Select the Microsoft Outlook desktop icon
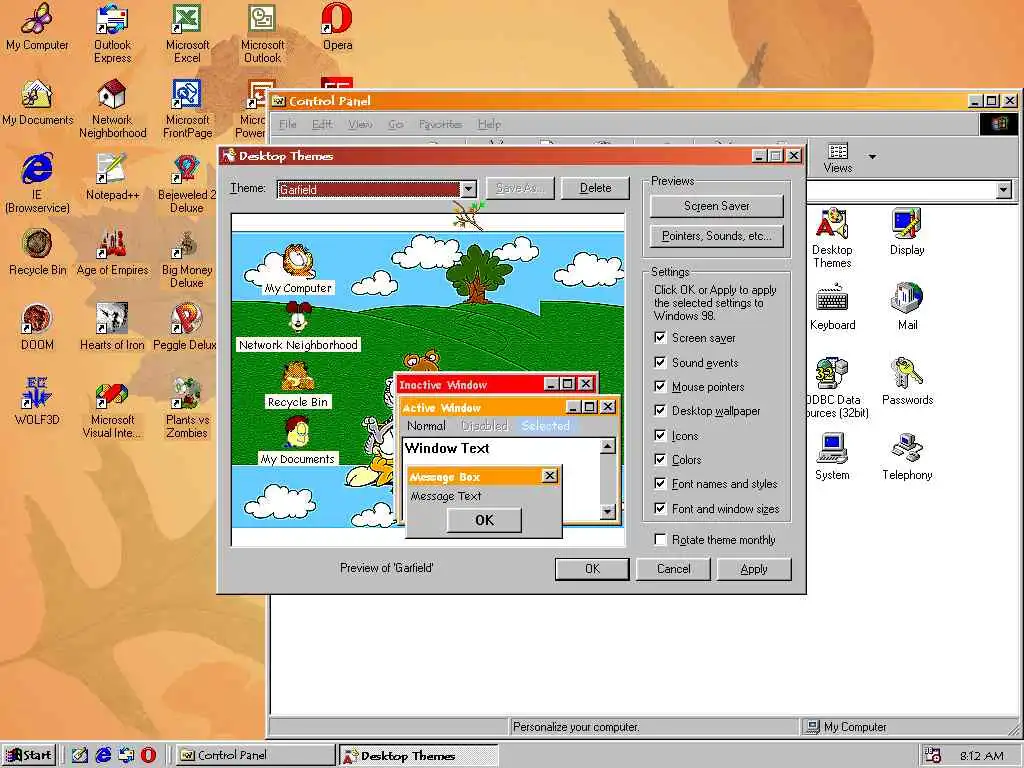 point(262,33)
